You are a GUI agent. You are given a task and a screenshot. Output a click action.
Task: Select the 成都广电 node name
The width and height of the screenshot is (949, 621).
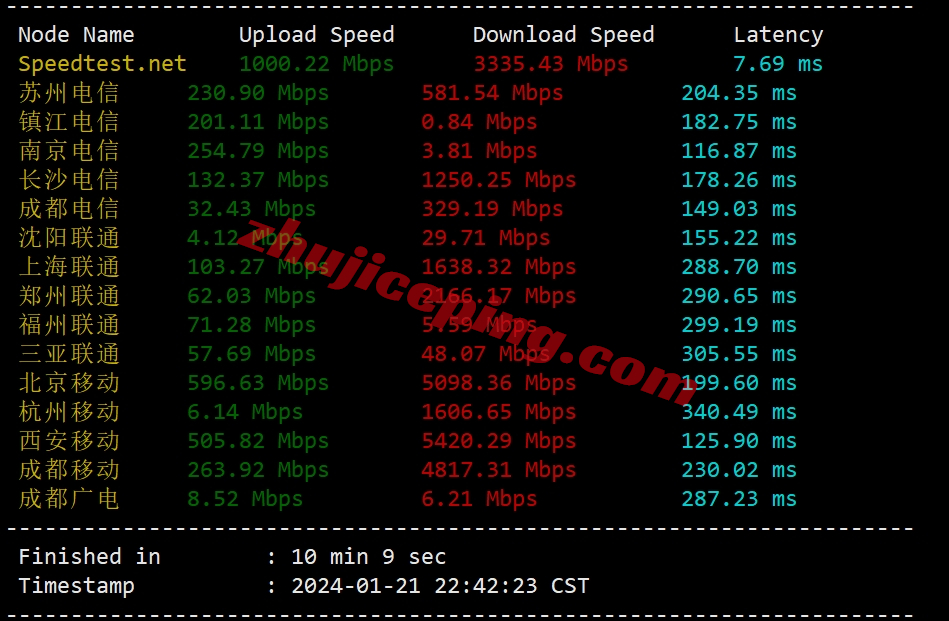pyautogui.click(x=68, y=499)
